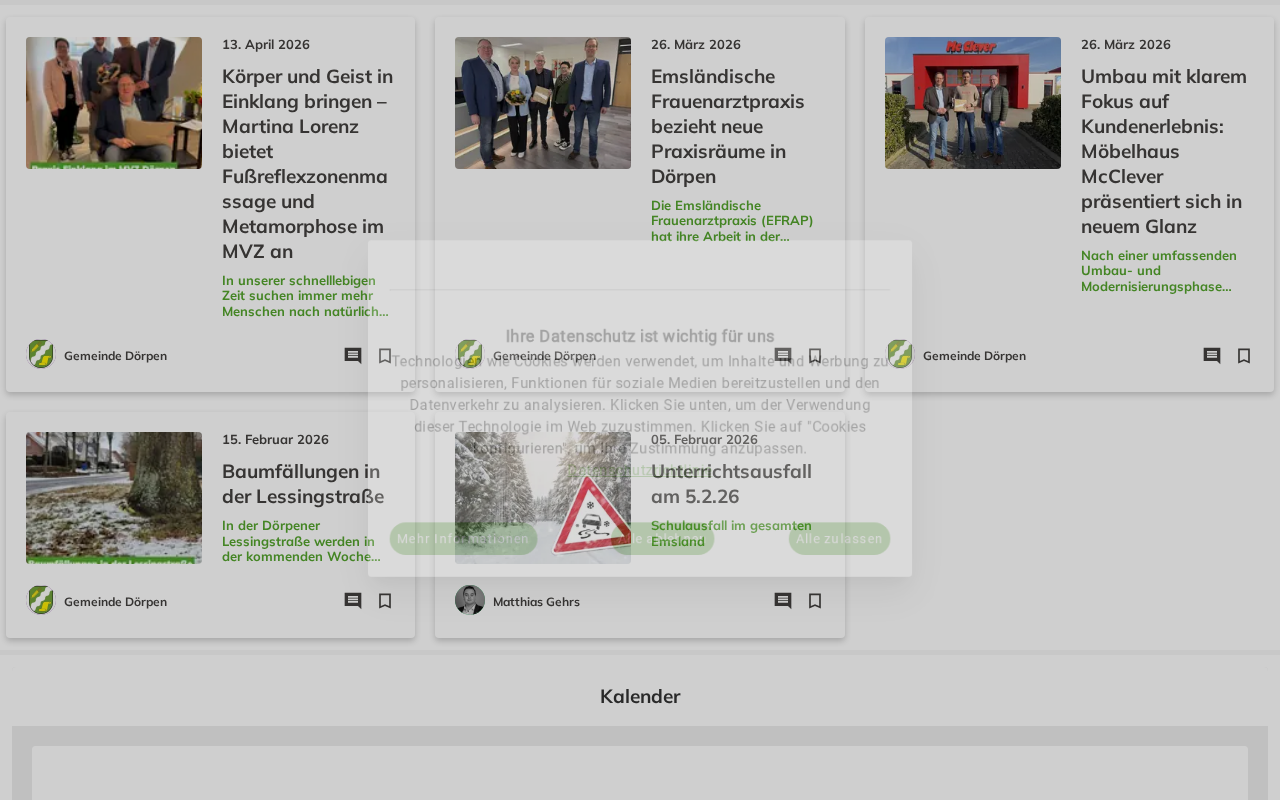Open the snowy Lessingstraße tree photo
The image size is (1280, 800).
(x=114, y=498)
